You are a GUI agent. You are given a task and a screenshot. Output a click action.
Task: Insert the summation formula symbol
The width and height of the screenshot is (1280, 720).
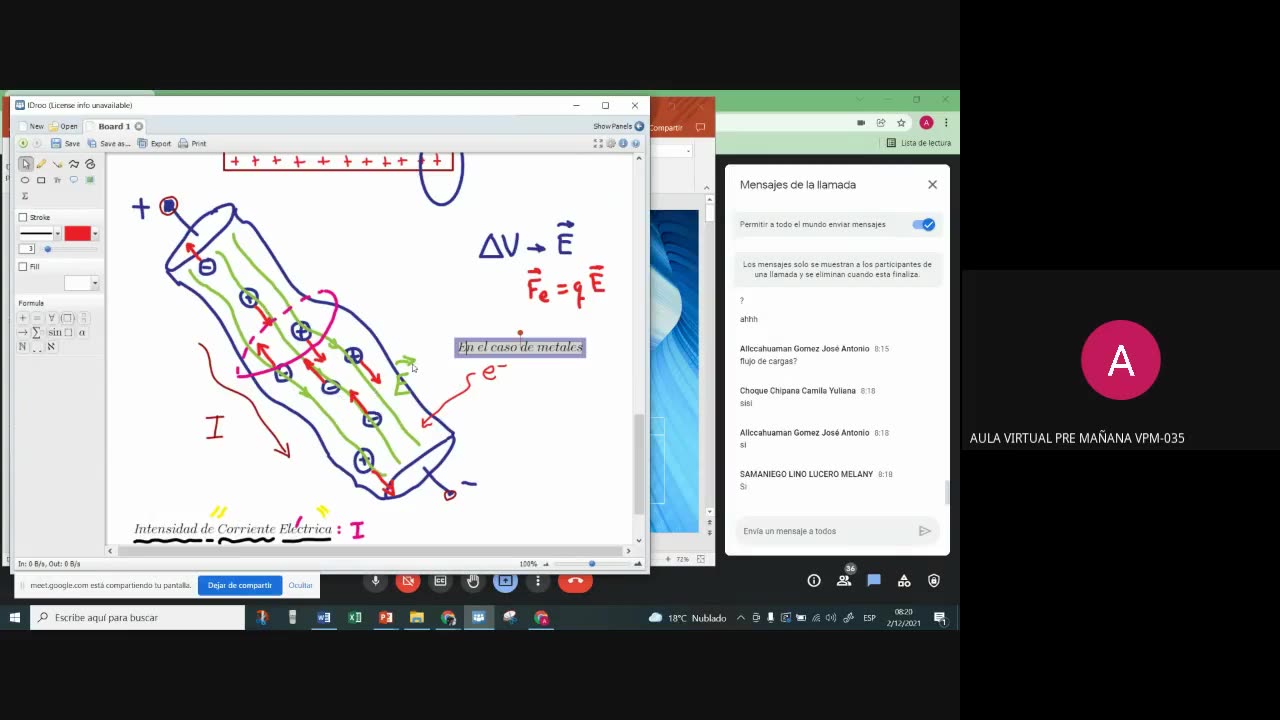click(x=37, y=332)
